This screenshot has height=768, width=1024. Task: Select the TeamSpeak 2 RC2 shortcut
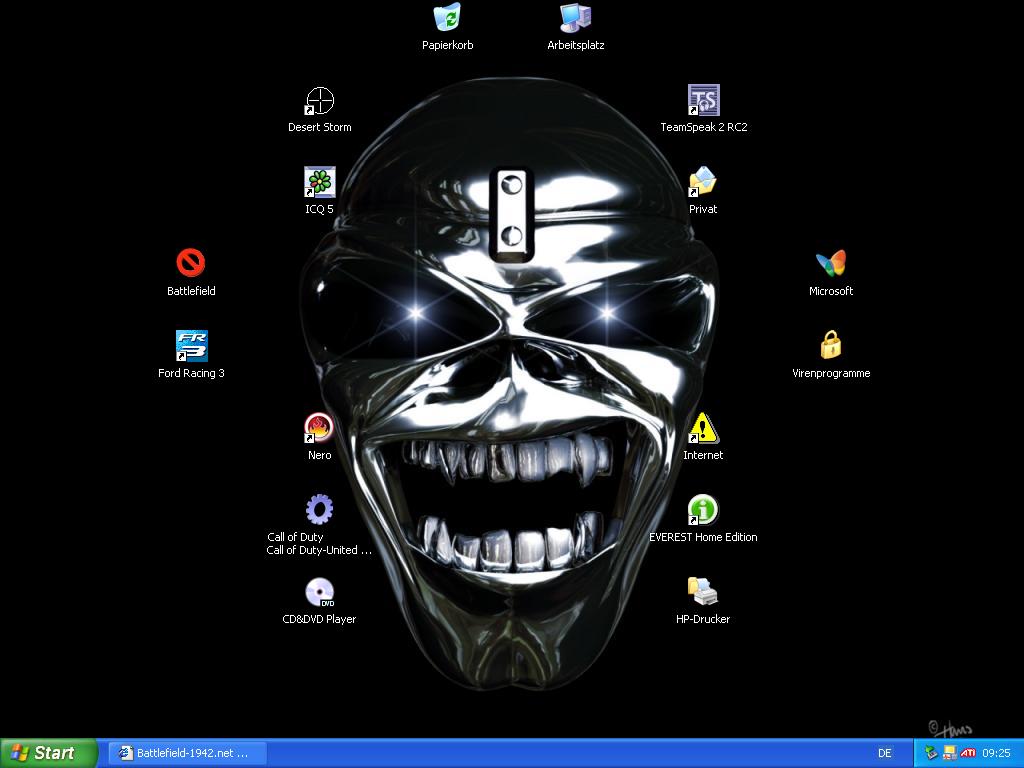click(x=703, y=101)
